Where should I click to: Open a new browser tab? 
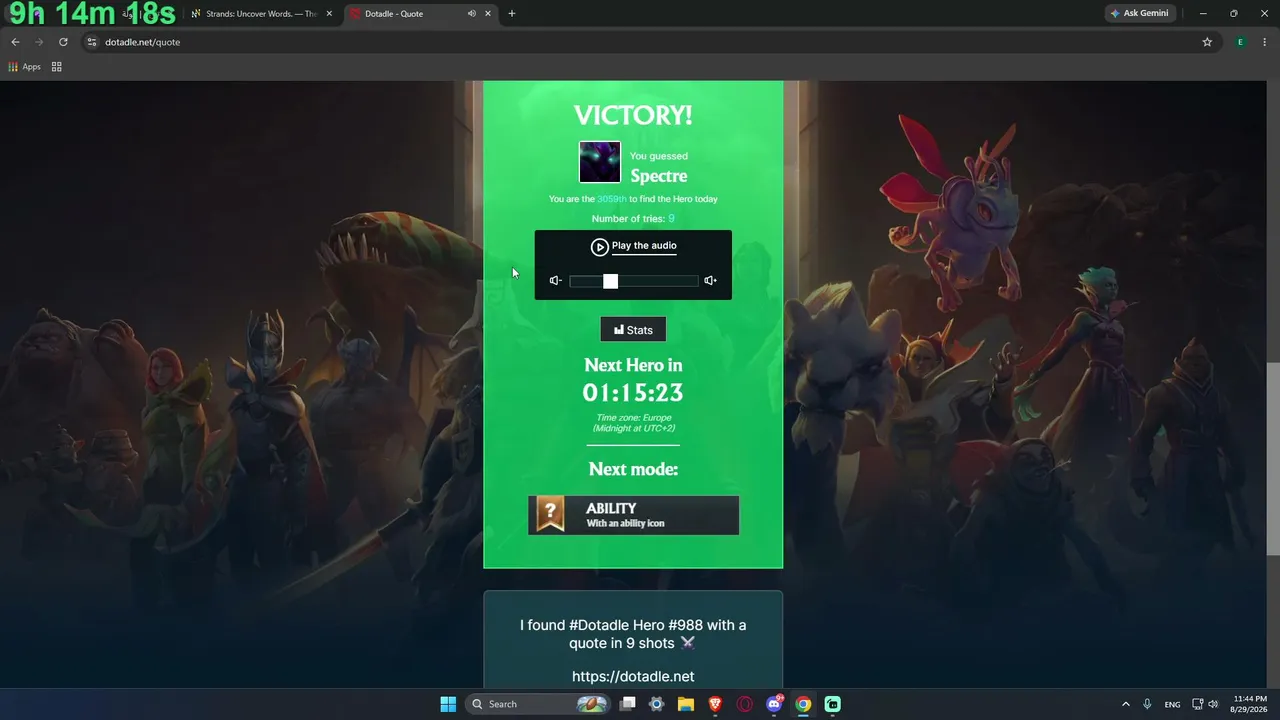512,14
